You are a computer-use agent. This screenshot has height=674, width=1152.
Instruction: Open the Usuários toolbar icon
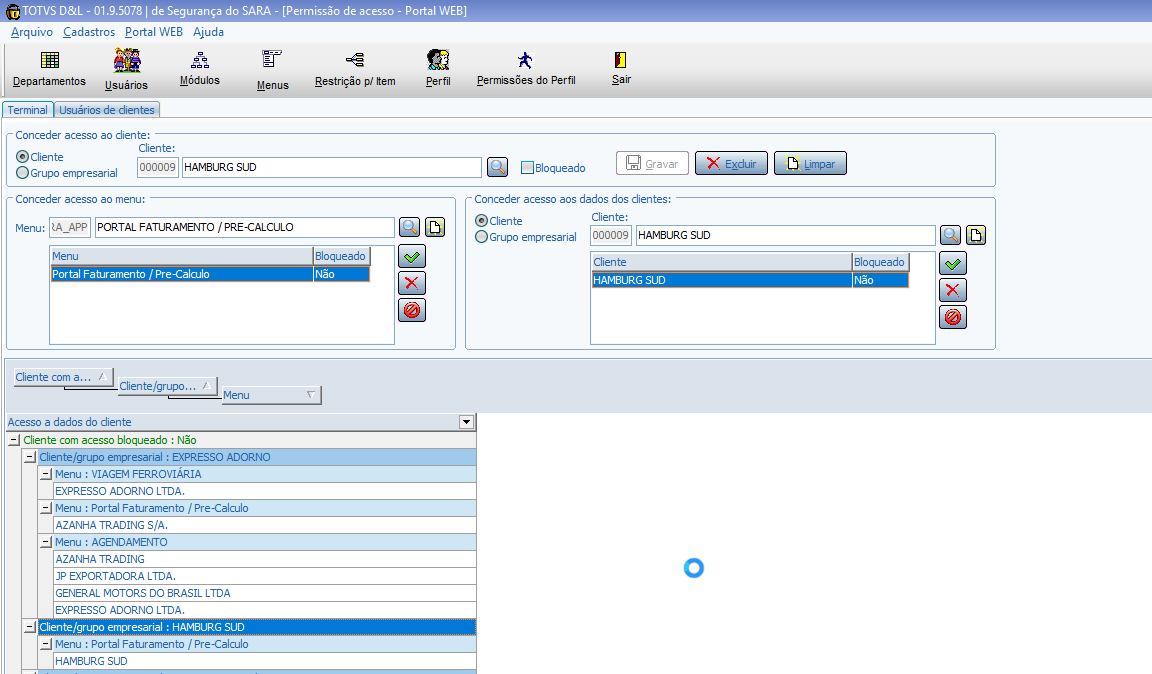(x=126, y=69)
